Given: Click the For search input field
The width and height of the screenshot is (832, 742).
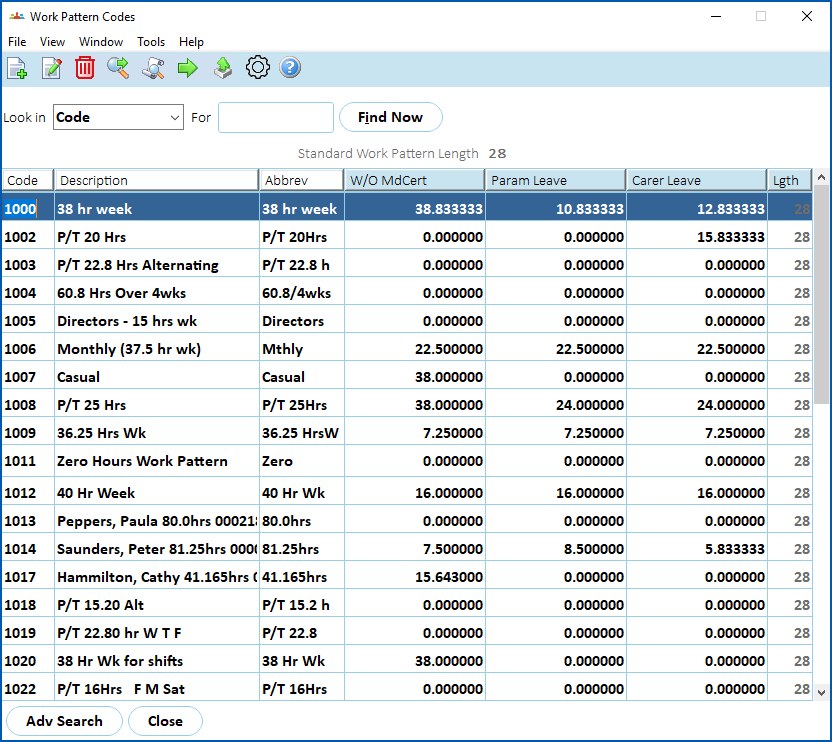Looking at the screenshot, I should pos(275,117).
